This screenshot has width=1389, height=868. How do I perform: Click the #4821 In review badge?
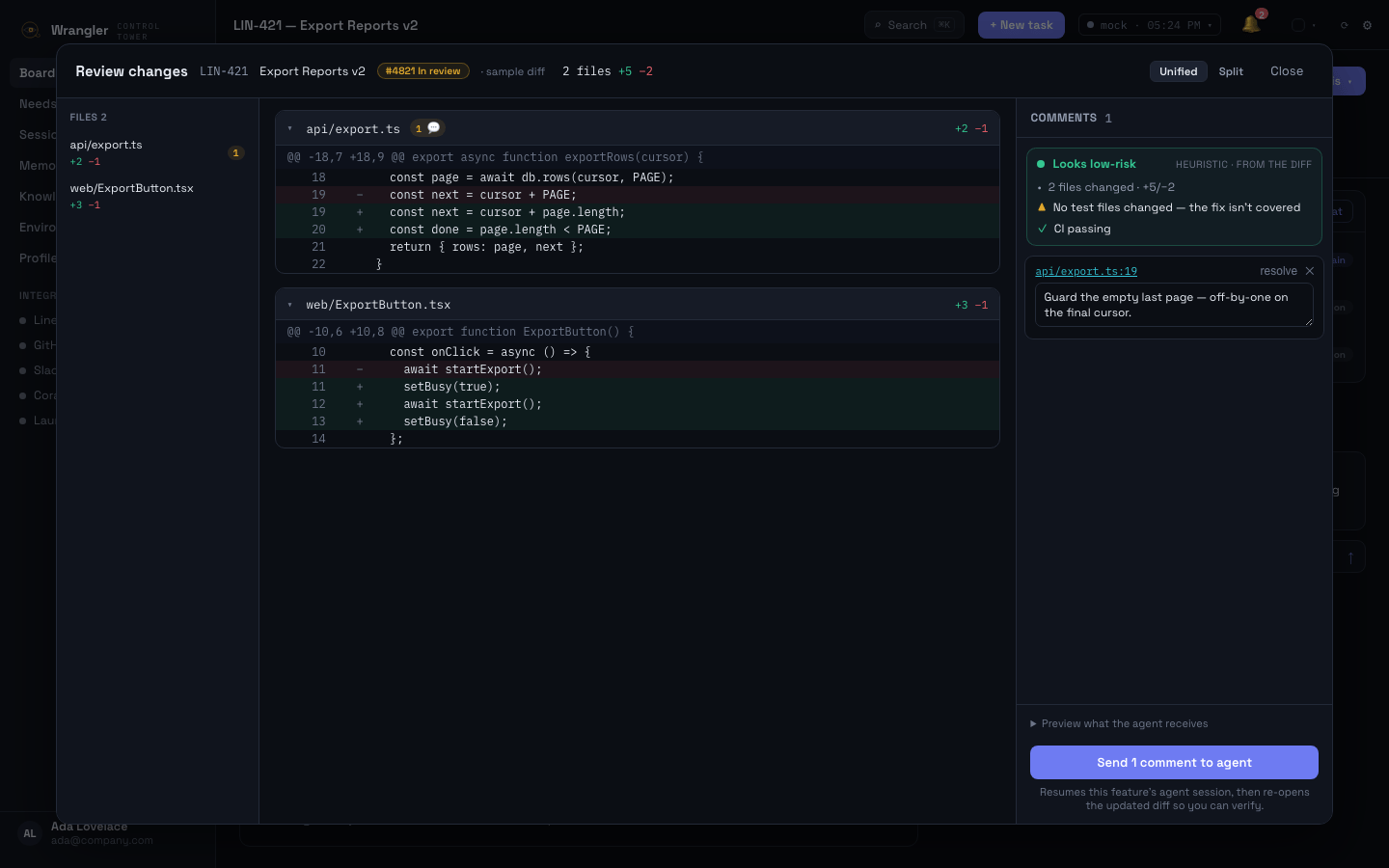click(x=423, y=71)
